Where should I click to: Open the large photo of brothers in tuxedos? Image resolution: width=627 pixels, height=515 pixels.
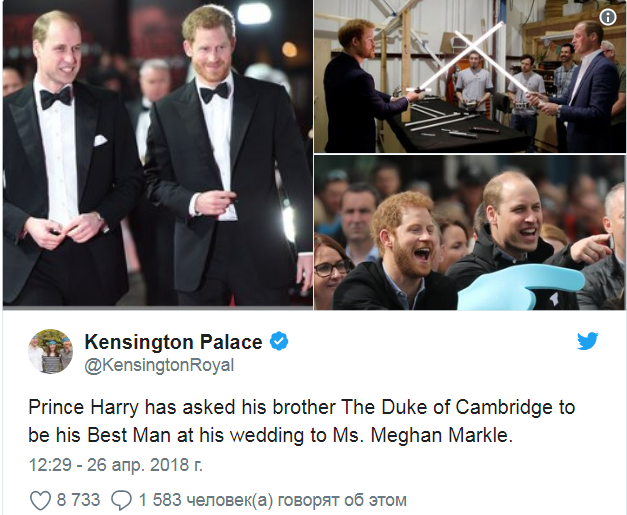(x=157, y=153)
